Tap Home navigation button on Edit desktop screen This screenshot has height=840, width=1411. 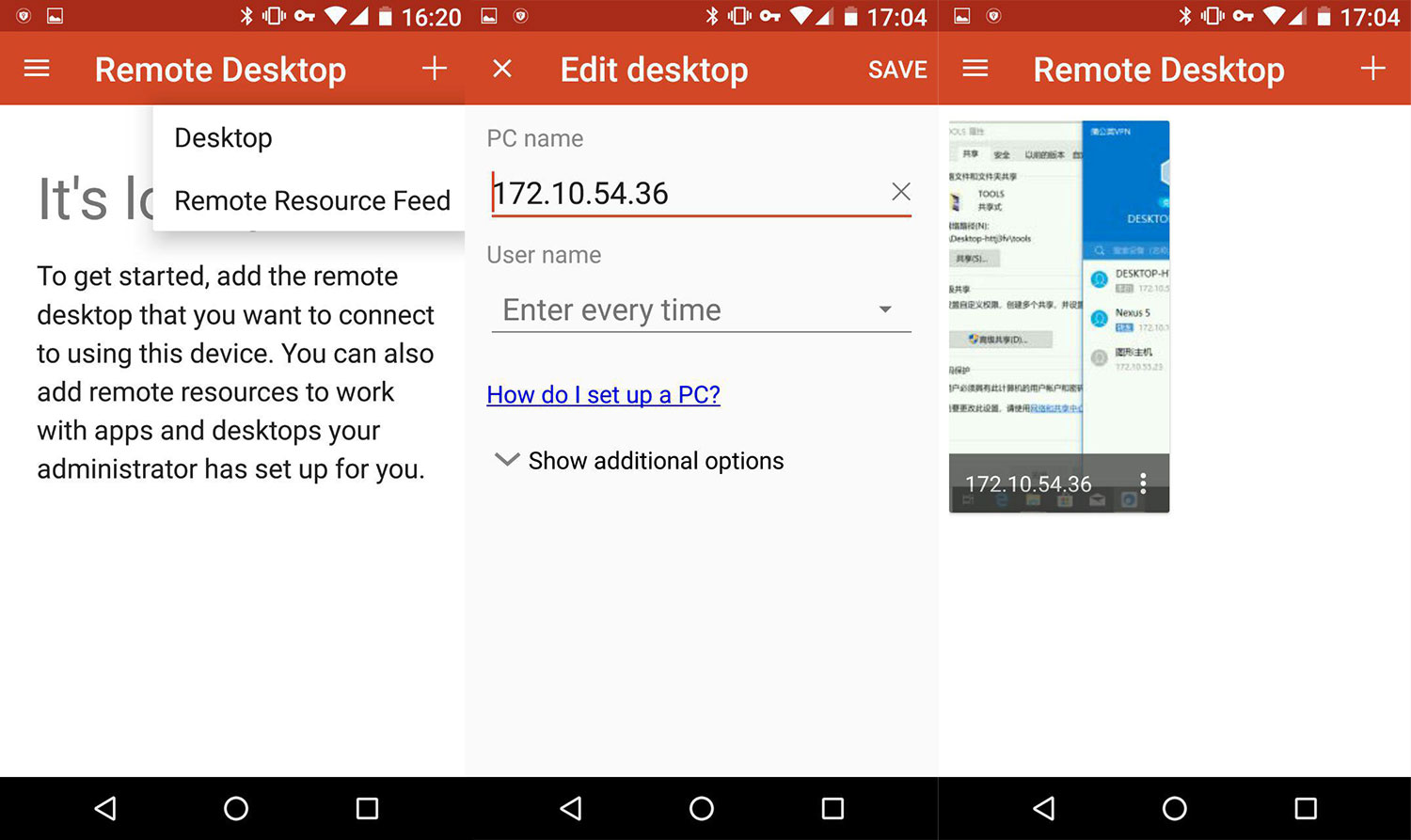coord(702,808)
